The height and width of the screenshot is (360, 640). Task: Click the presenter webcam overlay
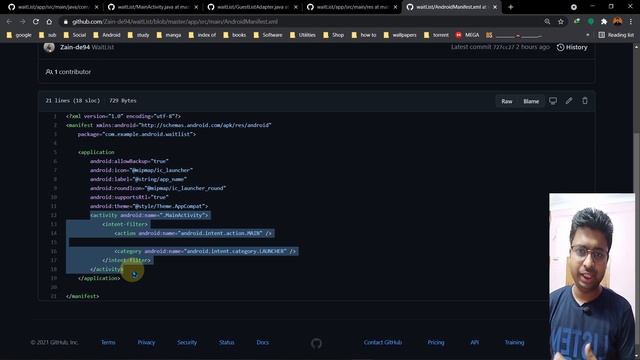point(592,276)
